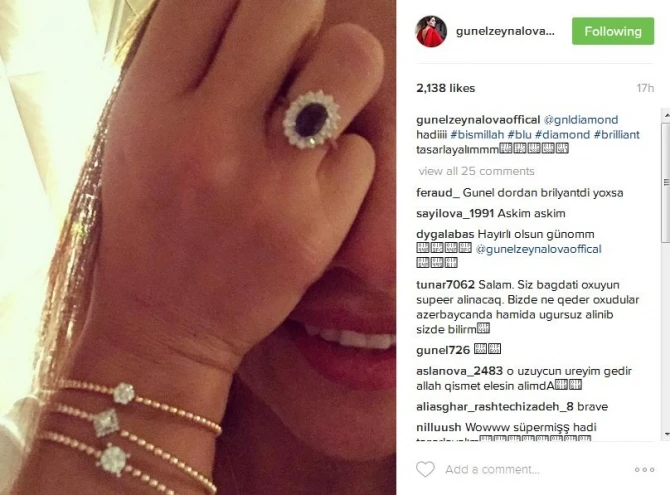Open the gunelzeynalova profile avatar
670x495 pixels.
(431, 32)
